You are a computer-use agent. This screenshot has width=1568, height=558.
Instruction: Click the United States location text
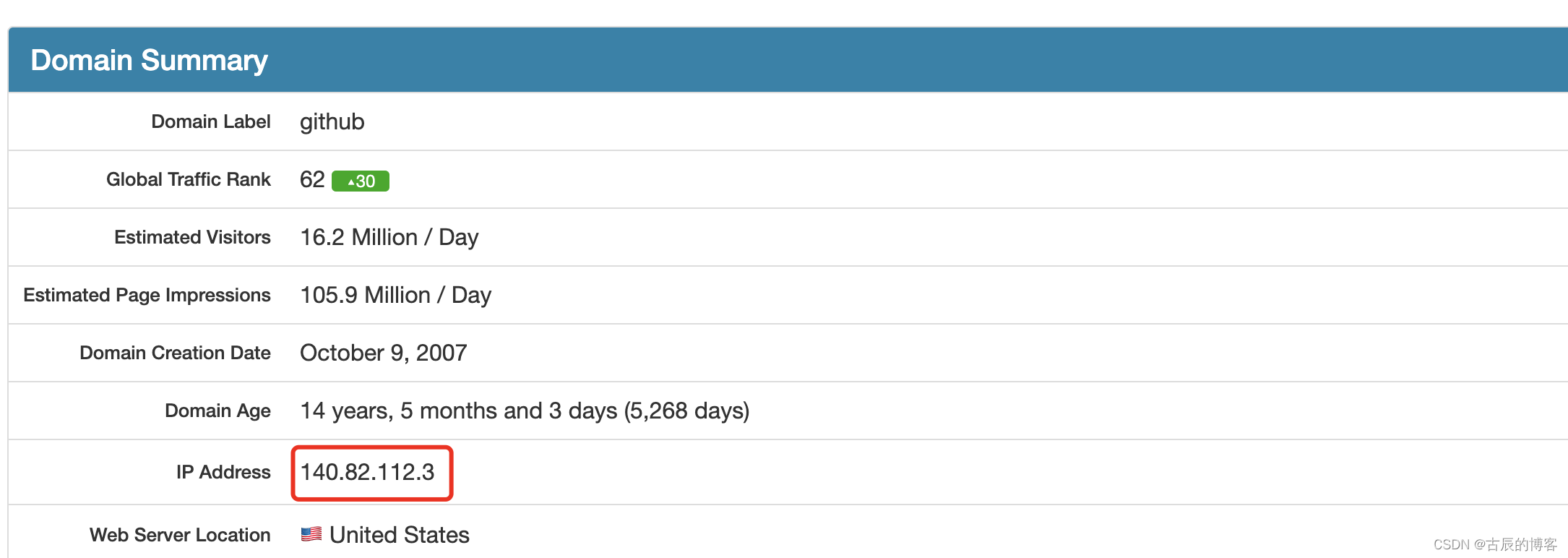(400, 535)
